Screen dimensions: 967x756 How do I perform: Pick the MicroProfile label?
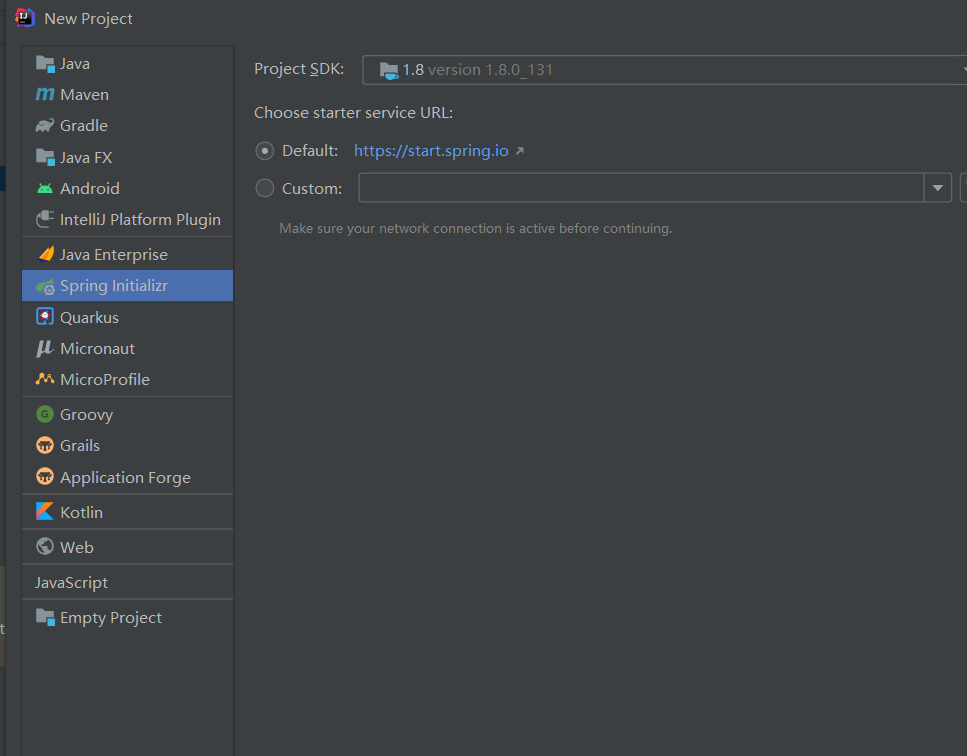click(105, 379)
